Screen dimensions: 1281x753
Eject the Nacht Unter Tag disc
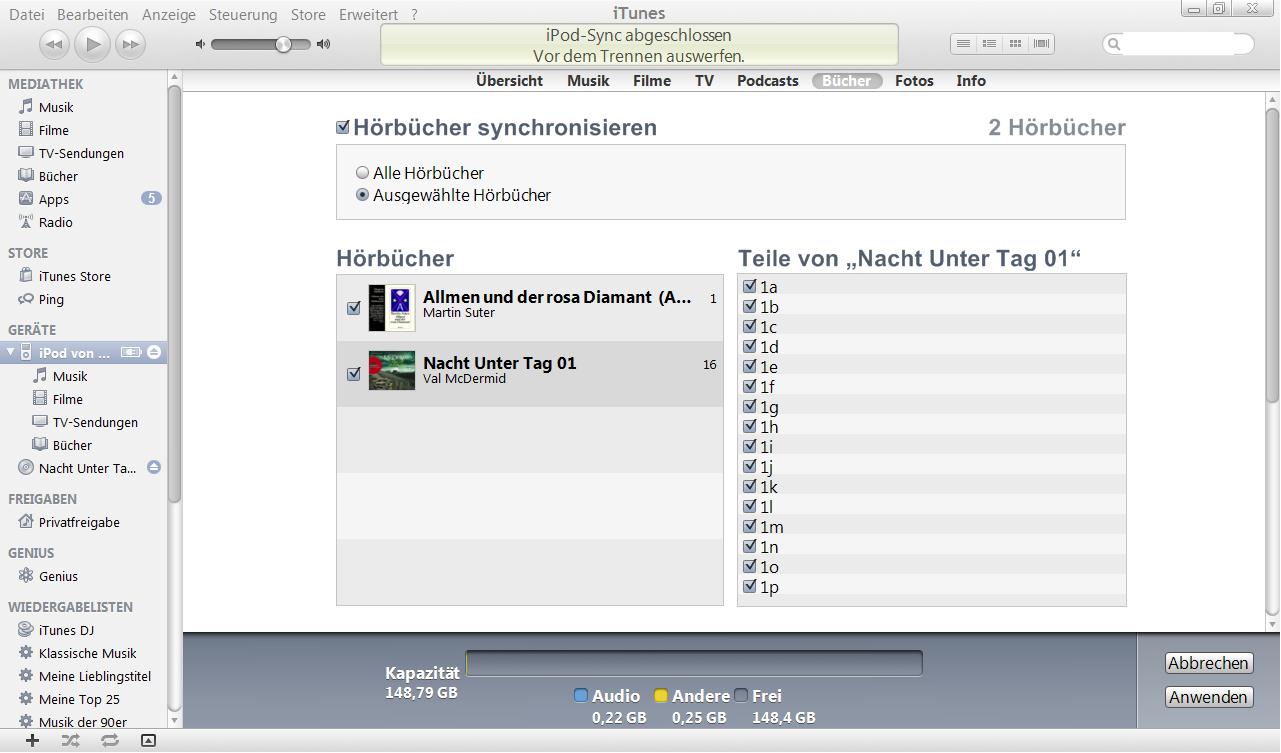pyautogui.click(x=154, y=467)
